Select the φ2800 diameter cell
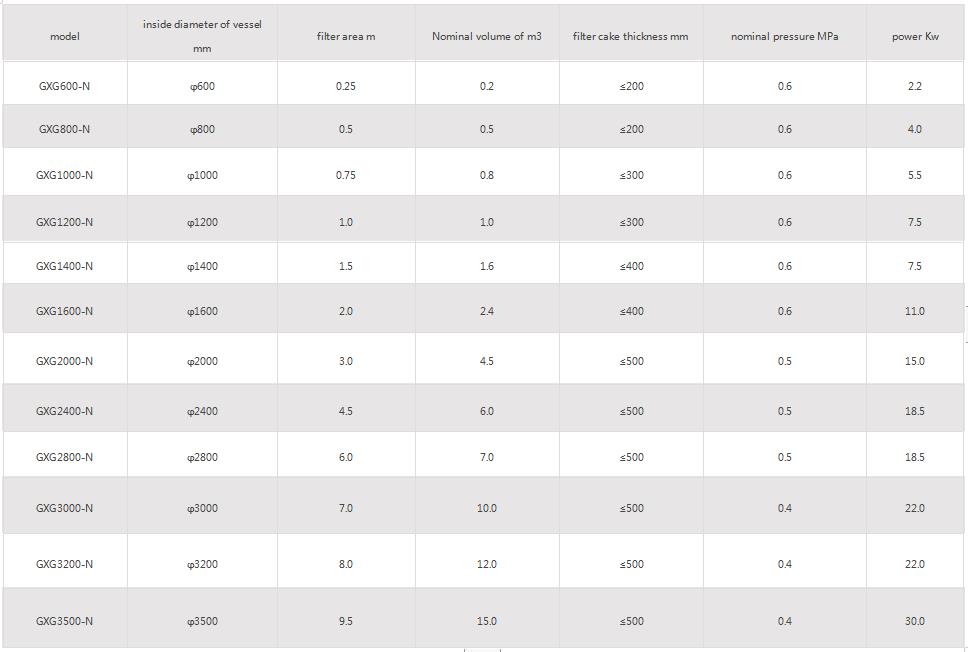This screenshot has height=652, width=968. pos(202,457)
